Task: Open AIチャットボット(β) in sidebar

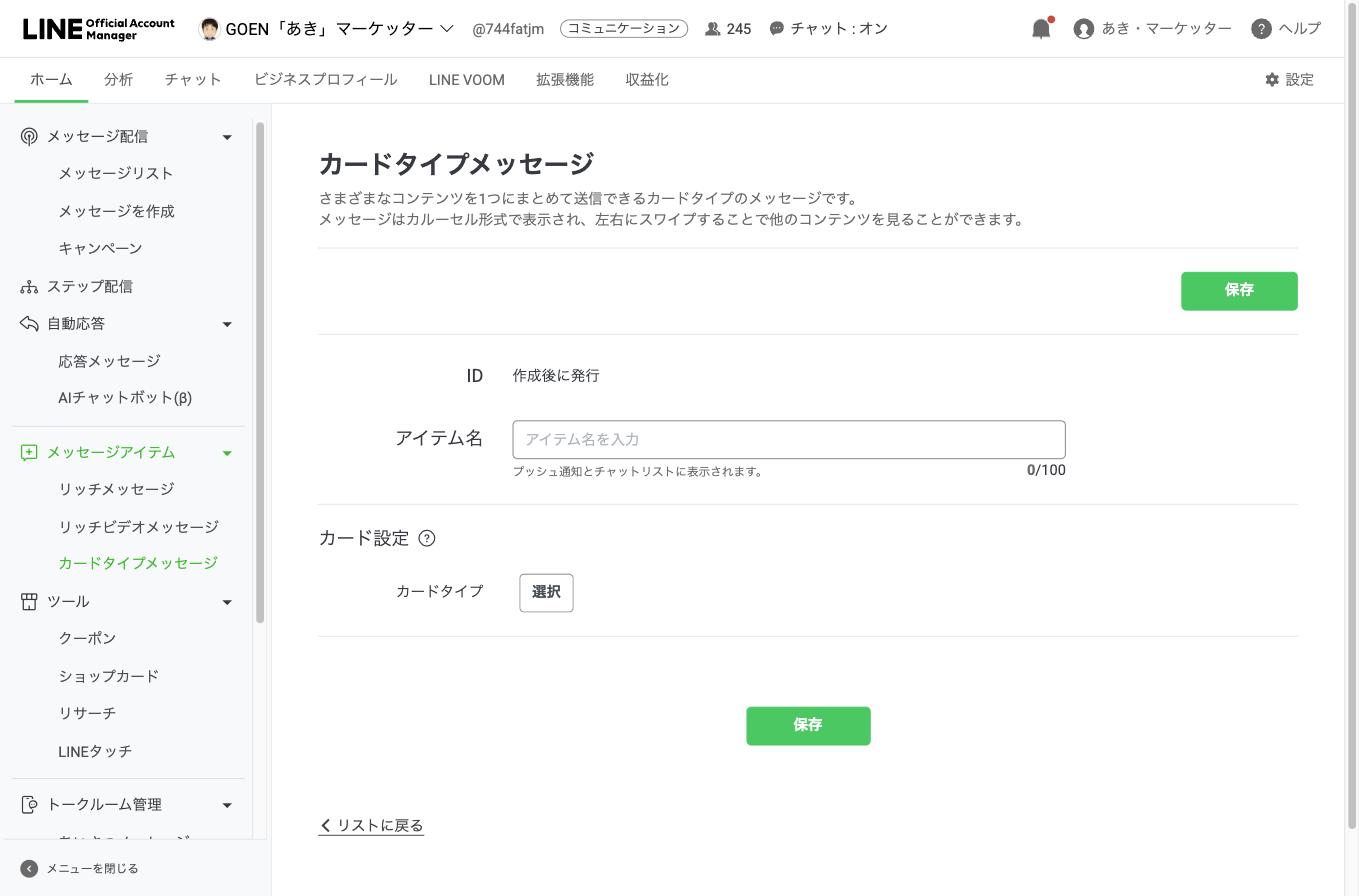Action: click(125, 398)
